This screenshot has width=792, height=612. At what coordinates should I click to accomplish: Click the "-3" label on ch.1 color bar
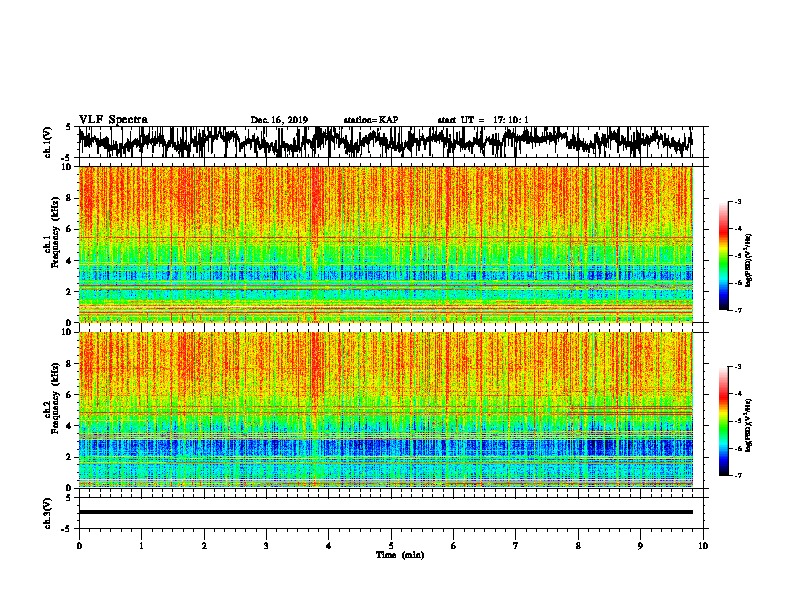click(x=737, y=201)
